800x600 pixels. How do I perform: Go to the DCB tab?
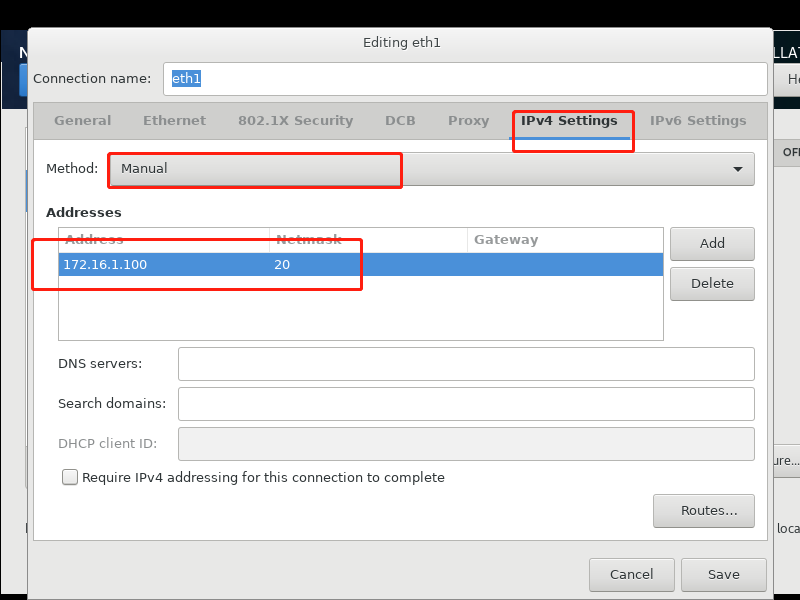400,120
